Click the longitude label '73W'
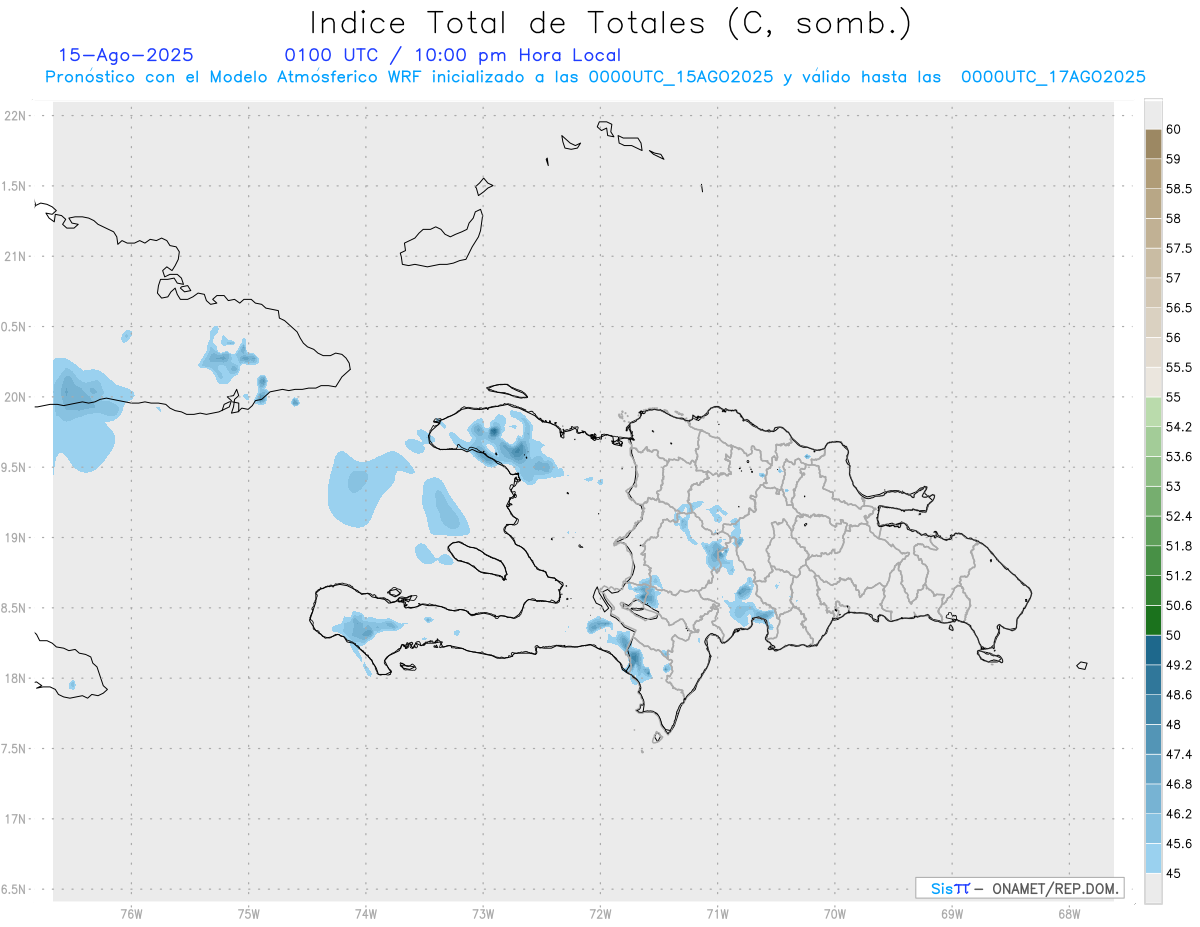 tap(483, 914)
